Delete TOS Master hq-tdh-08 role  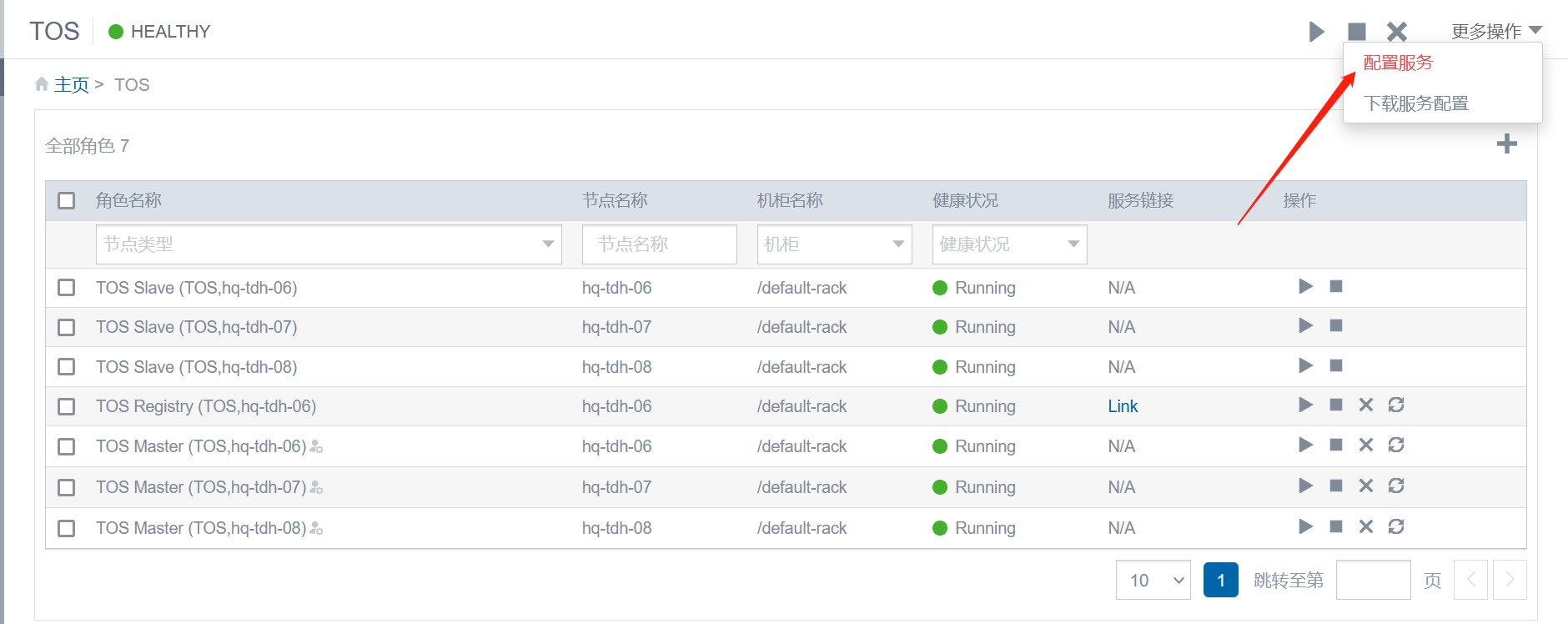tap(1366, 526)
